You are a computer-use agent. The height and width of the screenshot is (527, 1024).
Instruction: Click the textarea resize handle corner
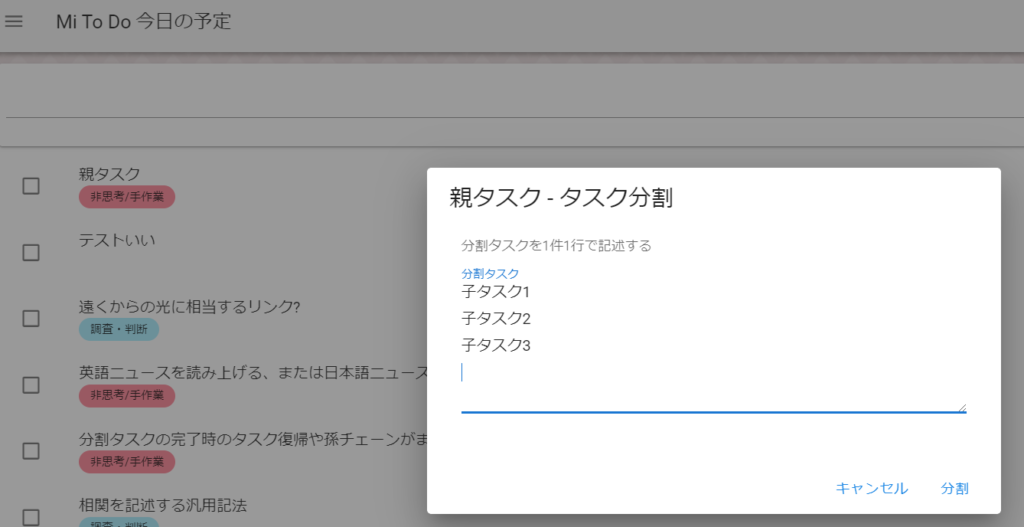point(962,407)
